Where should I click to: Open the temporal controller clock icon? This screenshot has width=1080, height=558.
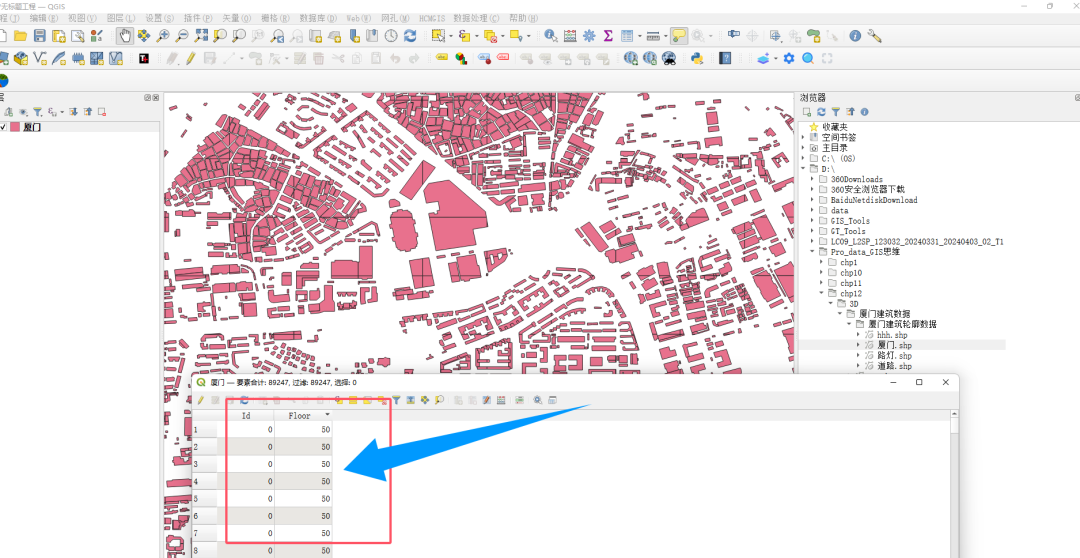point(391,36)
